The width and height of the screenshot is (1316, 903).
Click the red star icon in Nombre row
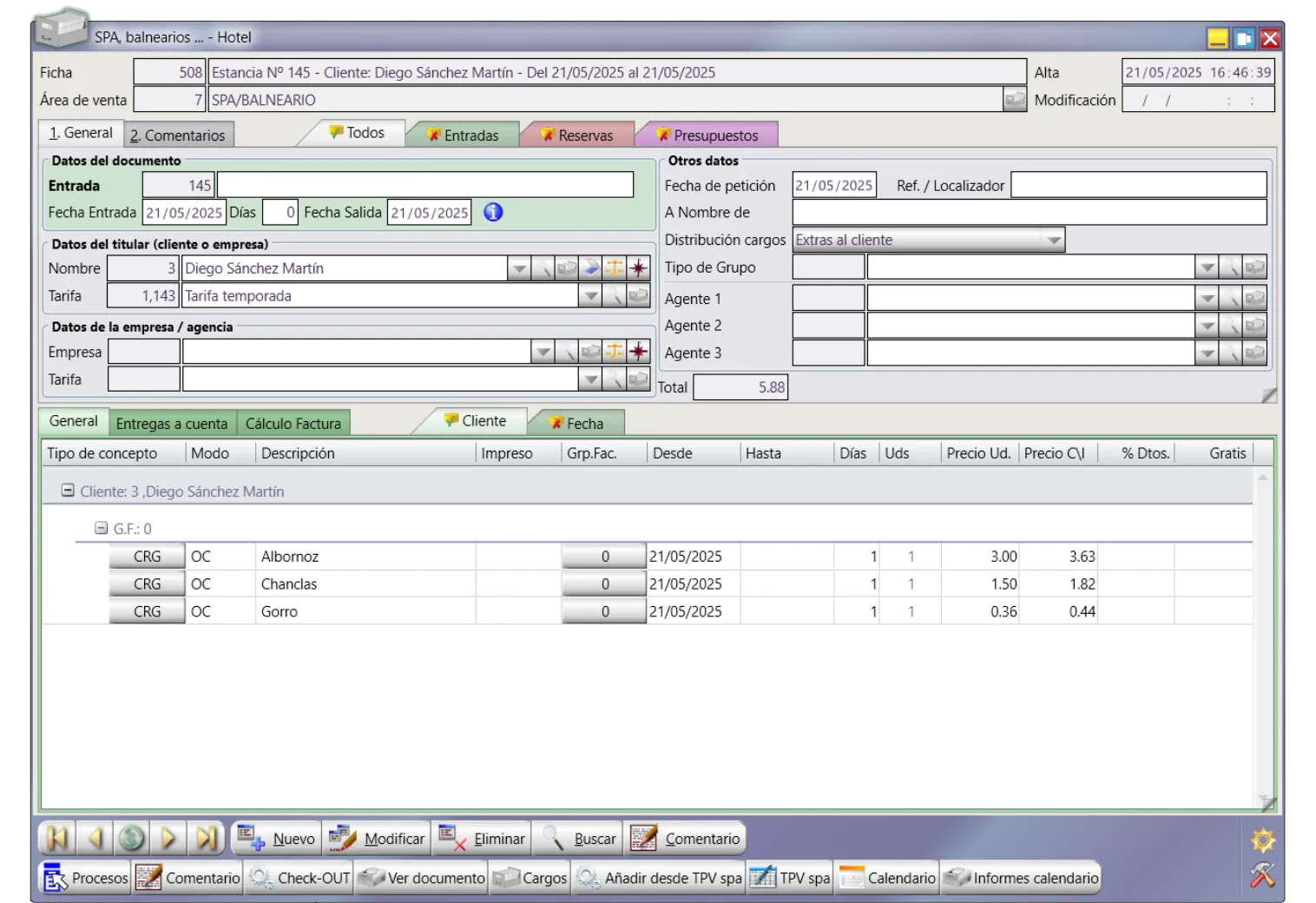tap(639, 268)
